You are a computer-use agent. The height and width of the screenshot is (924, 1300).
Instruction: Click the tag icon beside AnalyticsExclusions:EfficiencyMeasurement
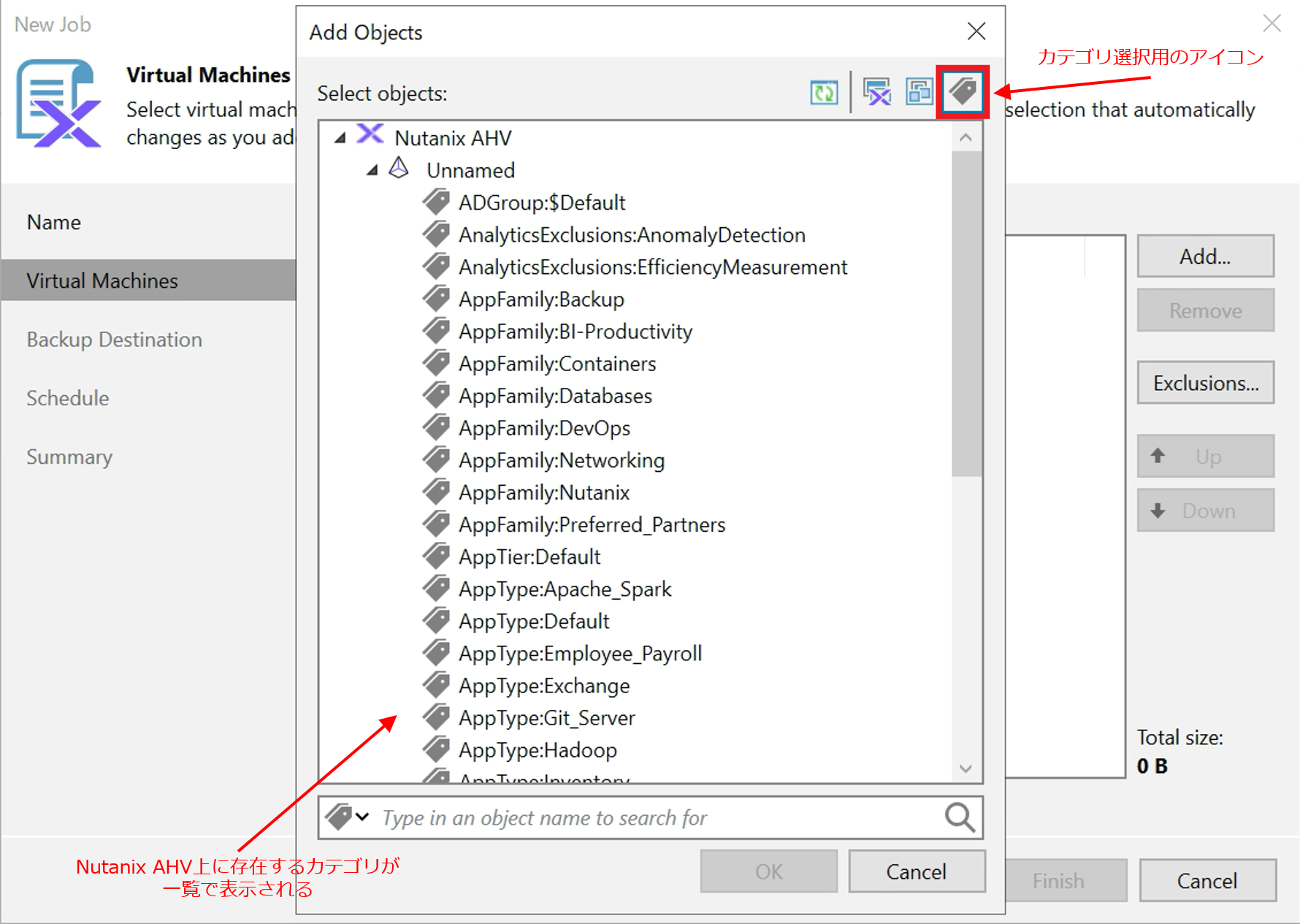[x=436, y=266]
